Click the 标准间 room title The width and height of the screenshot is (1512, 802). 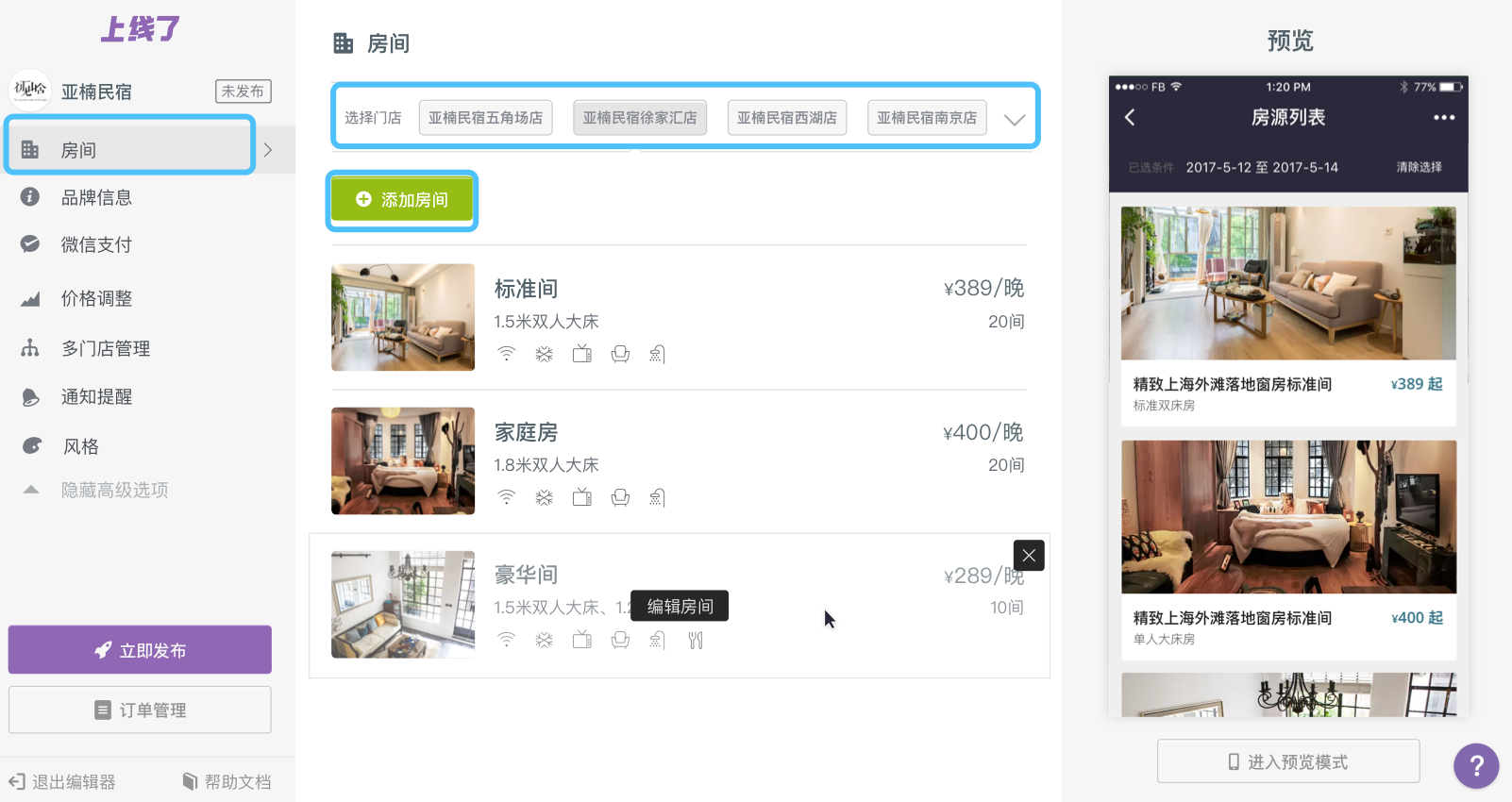coord(526,289)
